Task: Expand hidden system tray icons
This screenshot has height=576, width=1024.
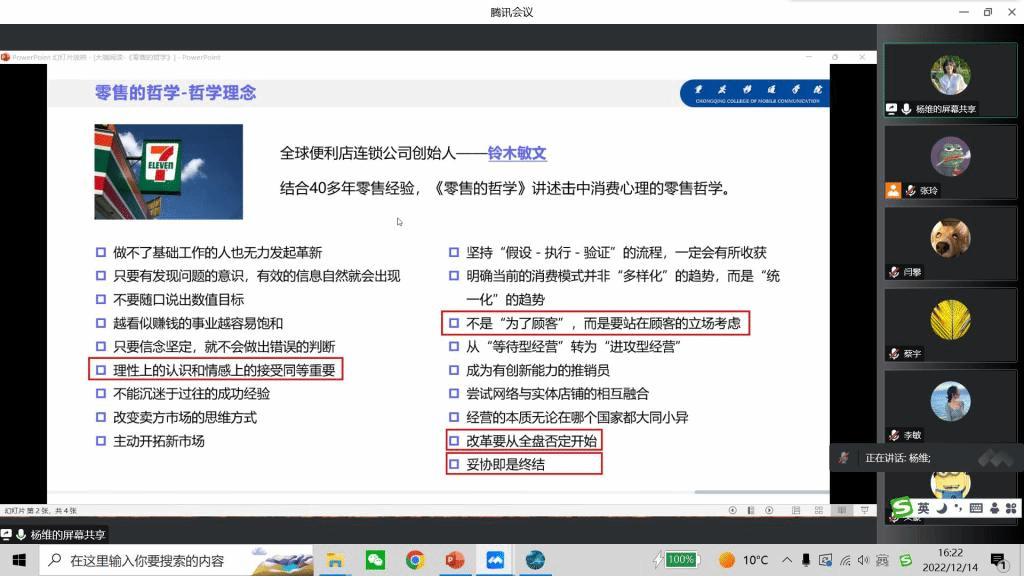Action: (x=788, y=560)
